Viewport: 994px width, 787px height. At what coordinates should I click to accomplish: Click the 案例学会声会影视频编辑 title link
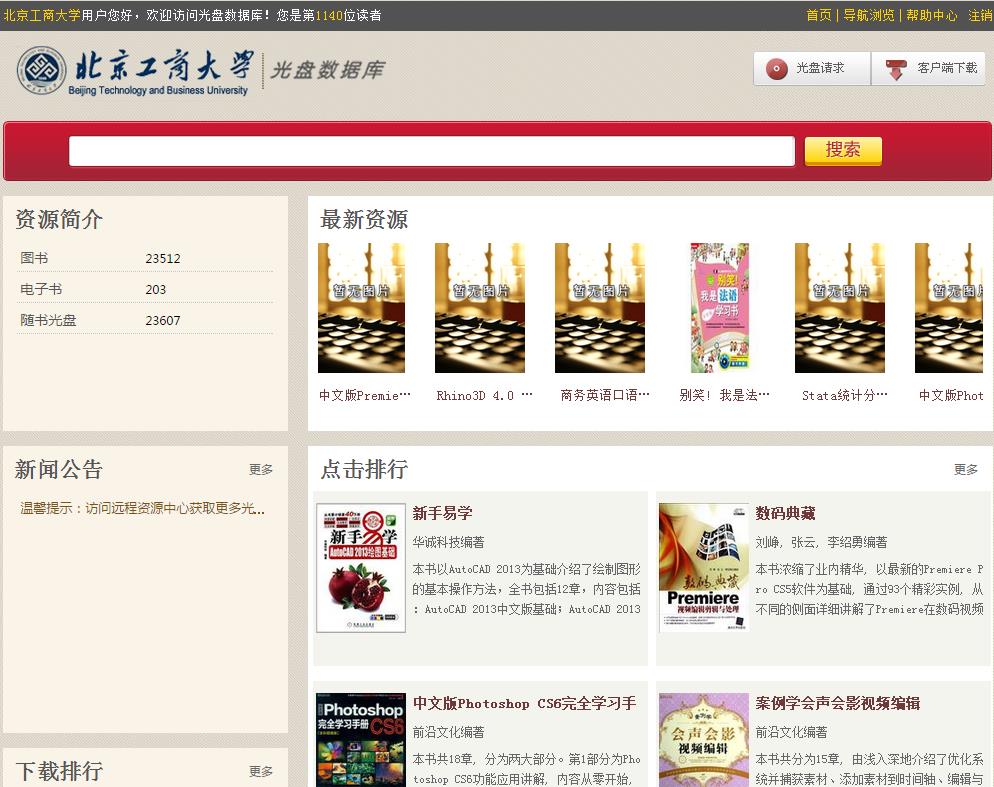(837, 703)
